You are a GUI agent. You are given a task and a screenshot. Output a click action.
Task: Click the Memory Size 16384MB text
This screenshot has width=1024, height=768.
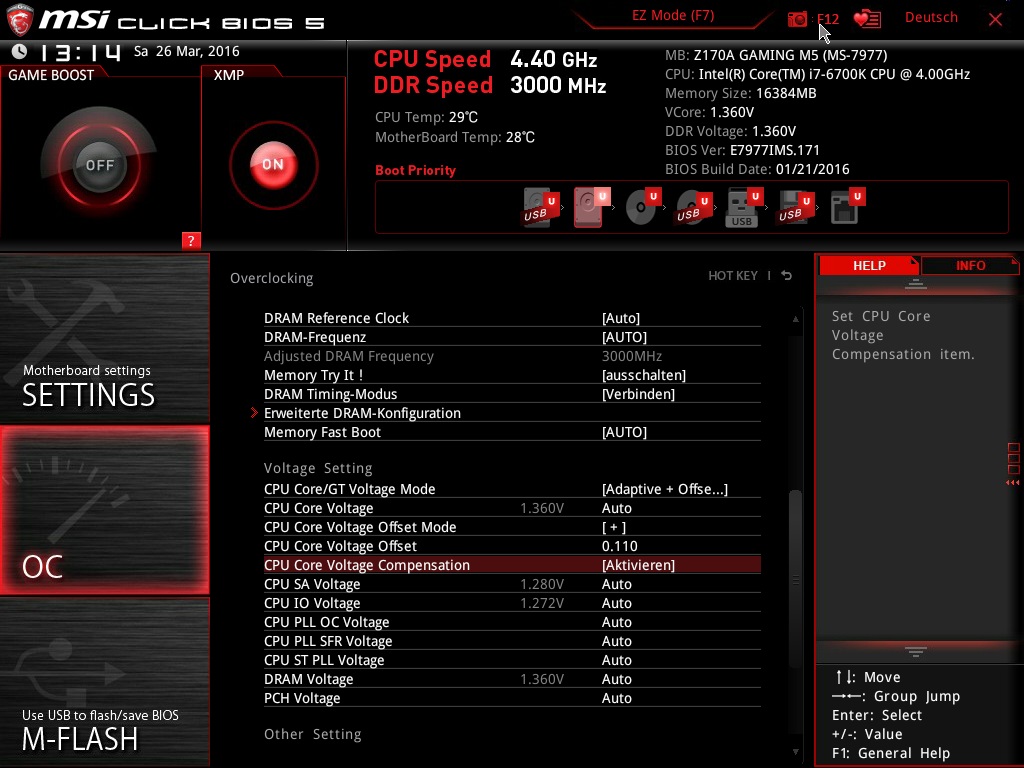coord(741,93)
